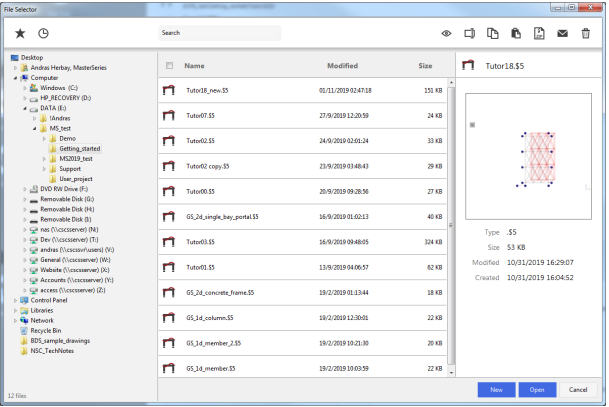
Task: Click the rename file icon
Action: (x=470, y=33)
